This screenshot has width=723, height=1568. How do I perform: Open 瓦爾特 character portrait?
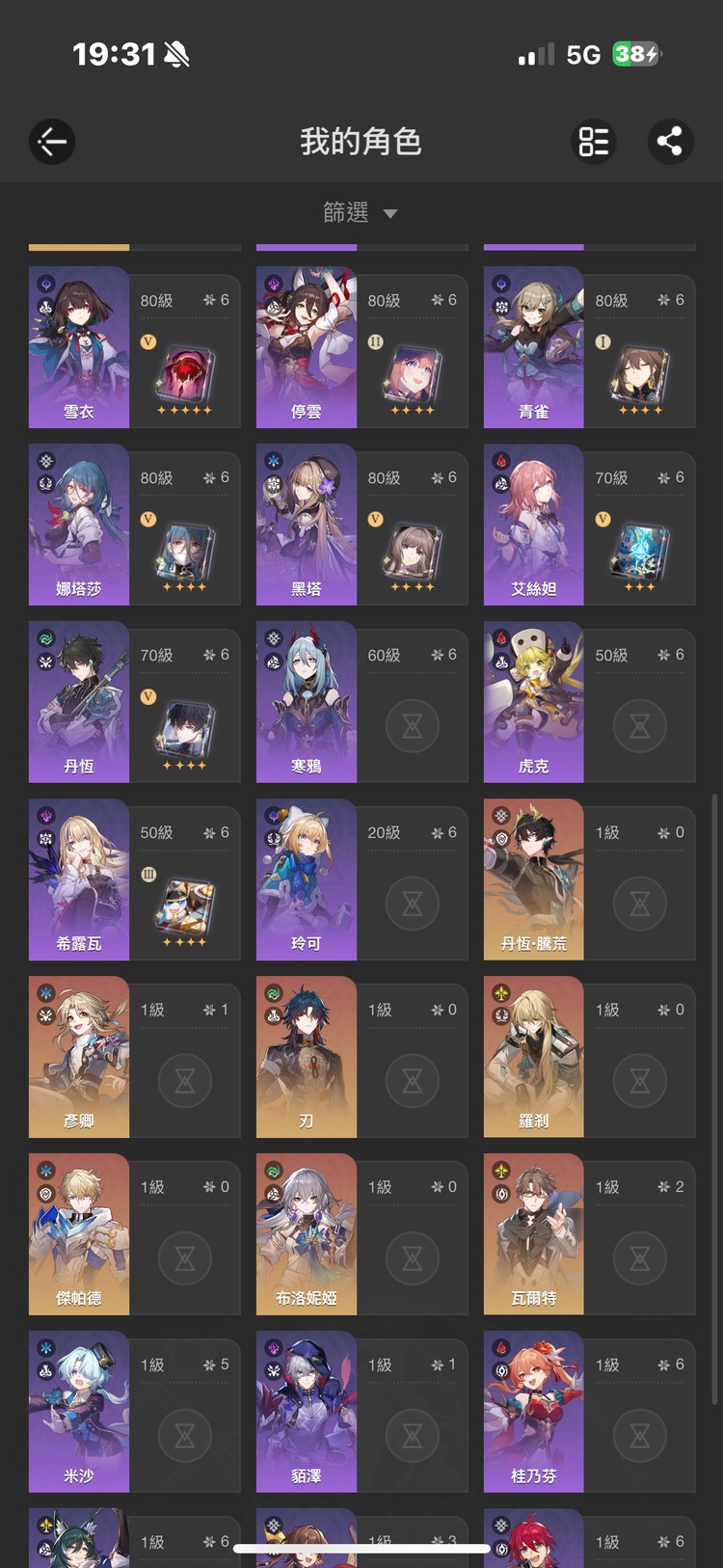click(x=534, y=1234)
